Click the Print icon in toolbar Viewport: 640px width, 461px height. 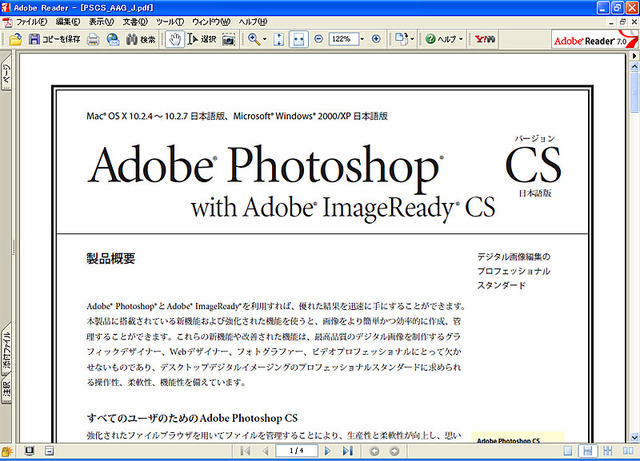93,39
